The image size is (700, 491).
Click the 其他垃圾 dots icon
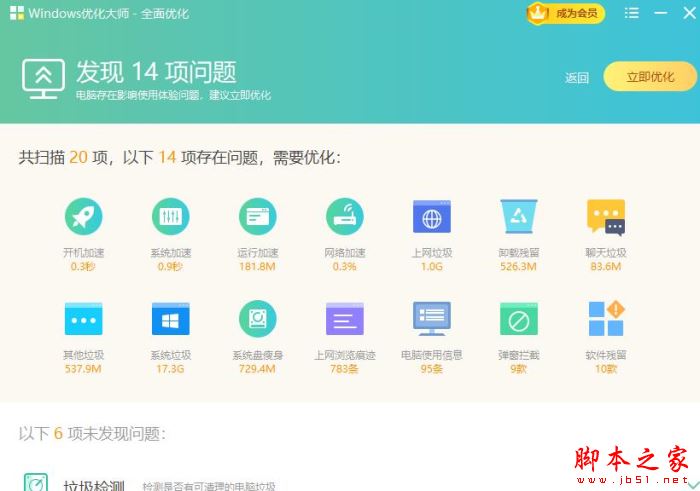coord(83,319)
